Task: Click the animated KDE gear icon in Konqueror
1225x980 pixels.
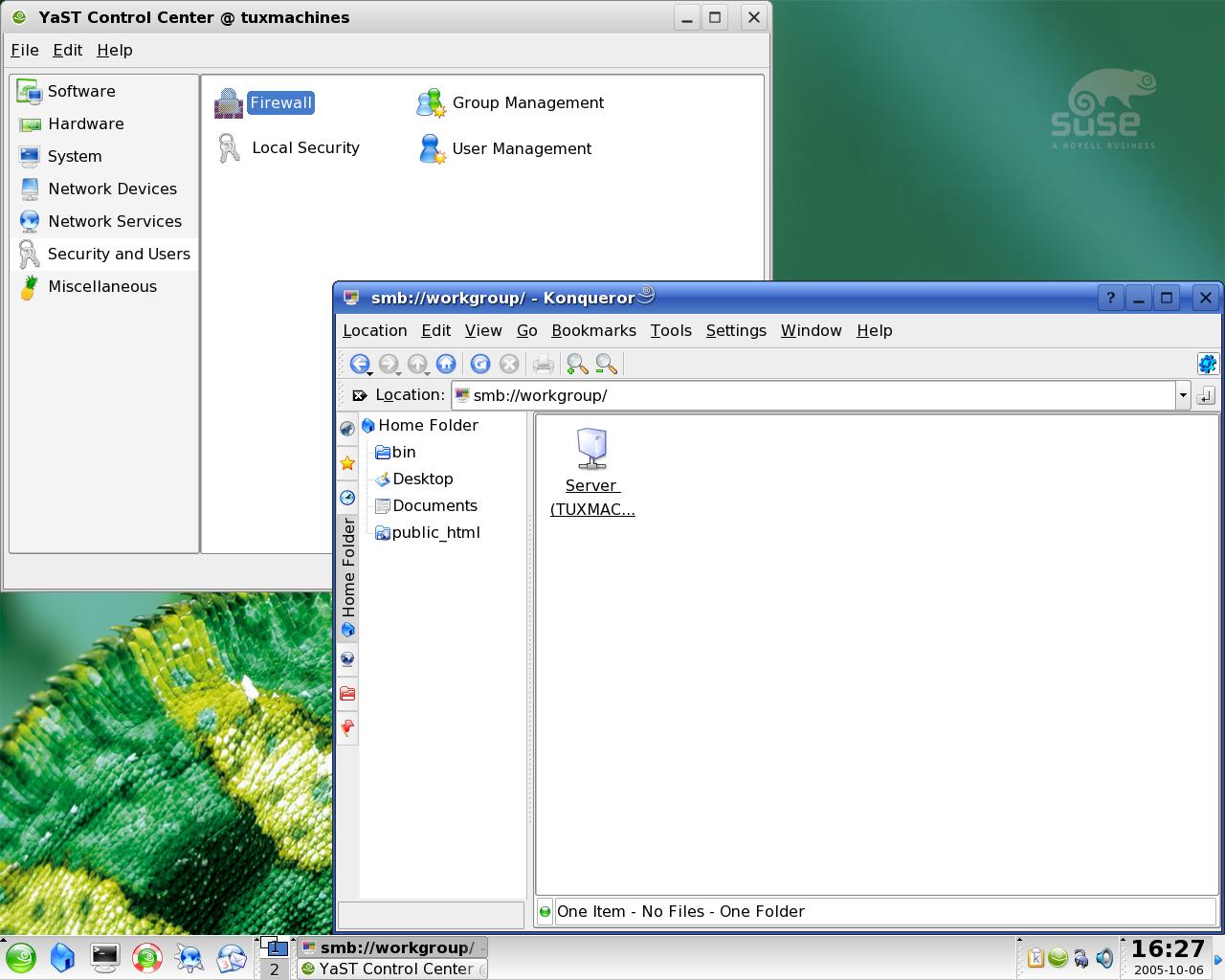Action: (x=1207, y=364)
